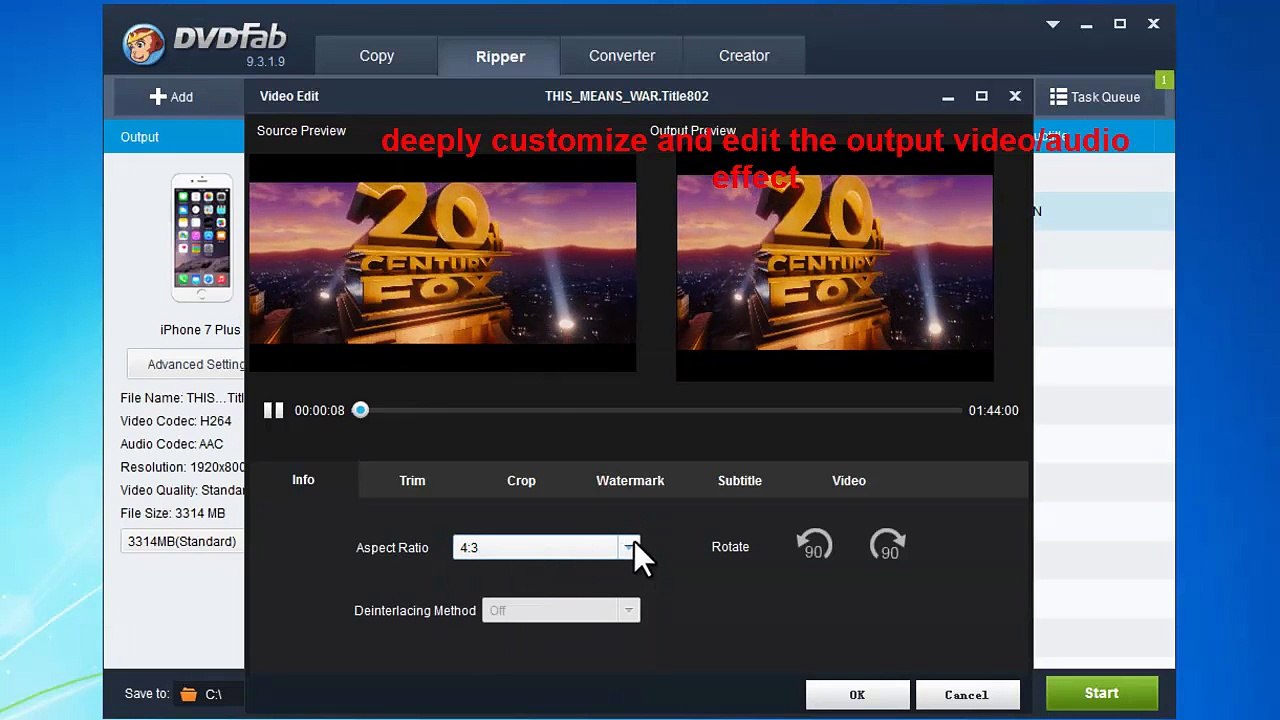Expand the Aspect Ratio dropdown
The width and height of the screenshot is (1280, 720).
628,547
